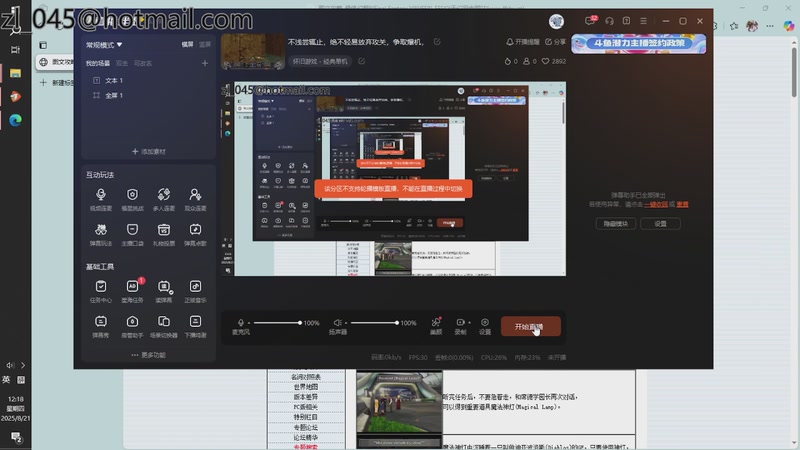Screen dimensions: 800x450
Task: Open the 观众连麦 interactive feature
Action: [x=195, y=199]
